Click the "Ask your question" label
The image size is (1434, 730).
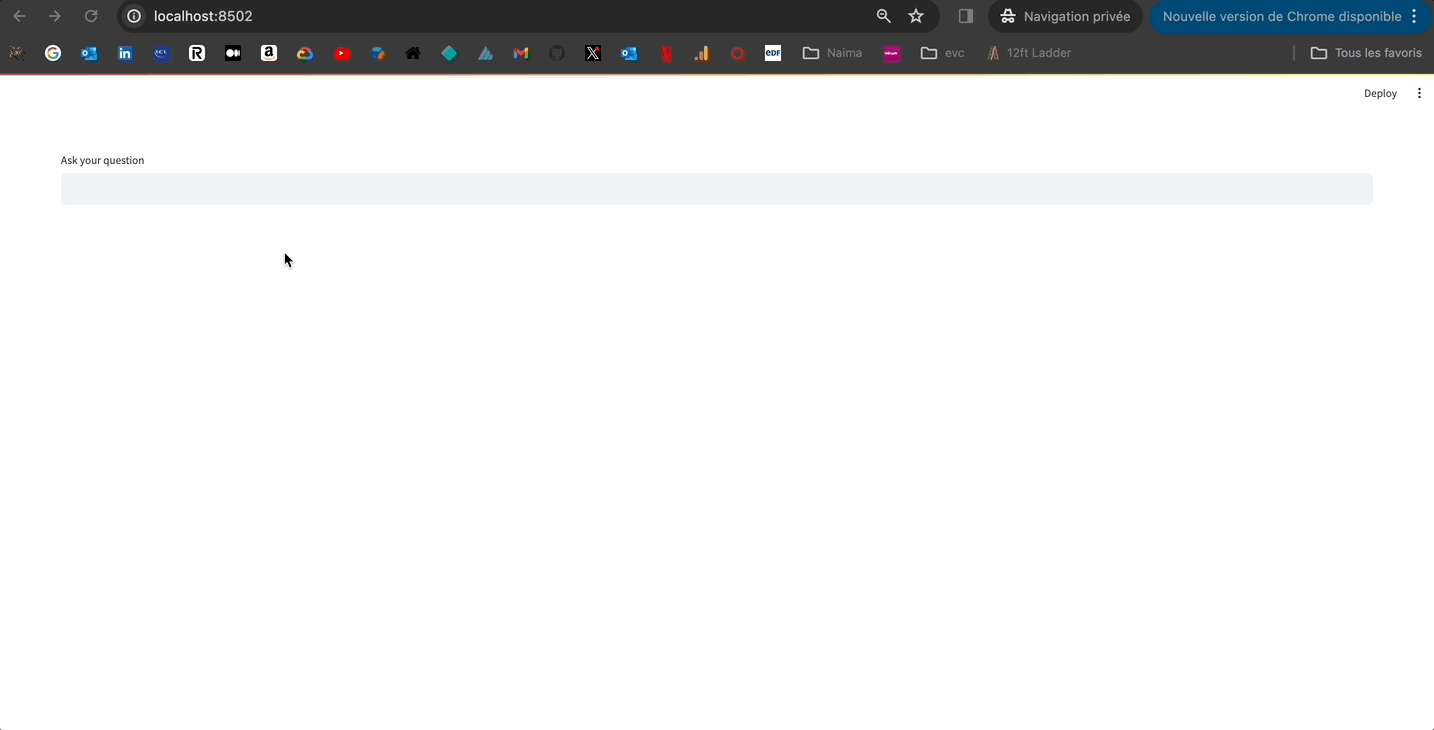(x=102, y=160)
